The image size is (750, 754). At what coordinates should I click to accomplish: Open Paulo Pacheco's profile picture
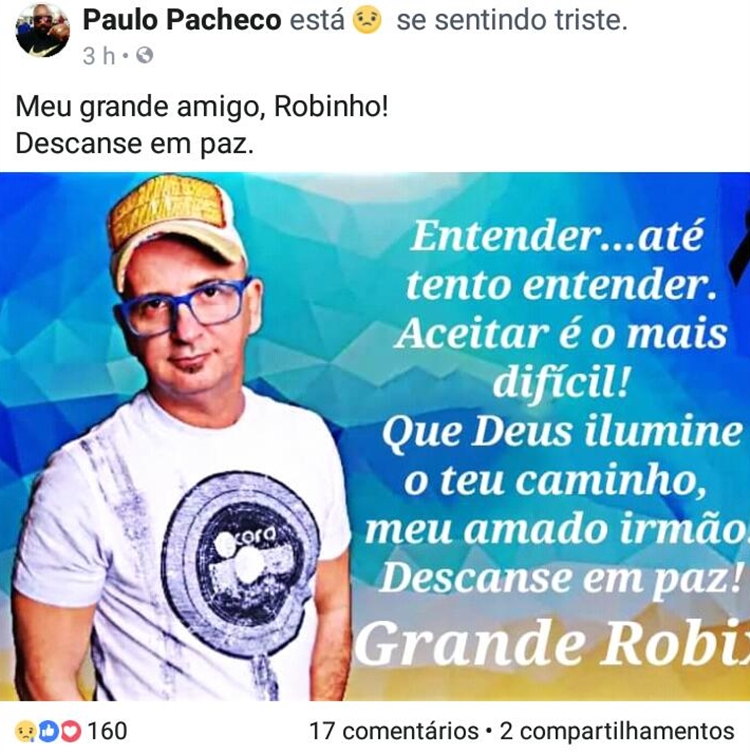click(42, 30)
